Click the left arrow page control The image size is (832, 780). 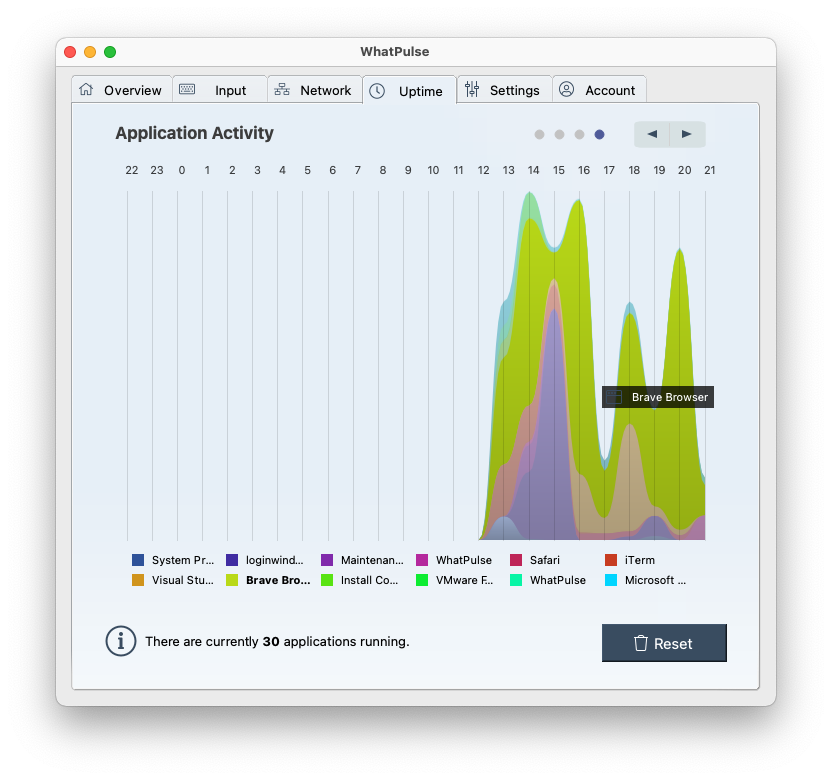(x=652, y=134)
